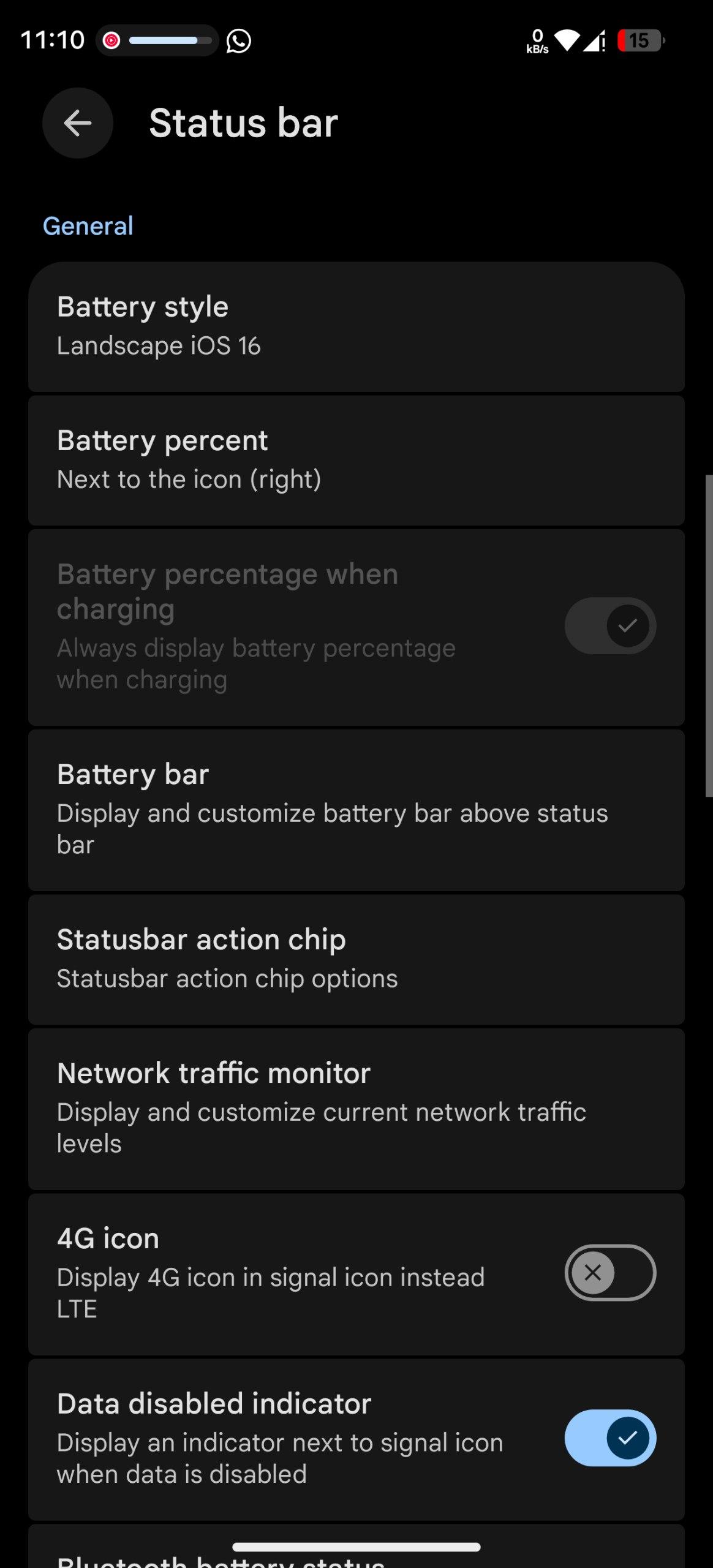The height and width of the screenshot is (1568, 713).
Task: Tap the General section header
Action: [88, 226]
